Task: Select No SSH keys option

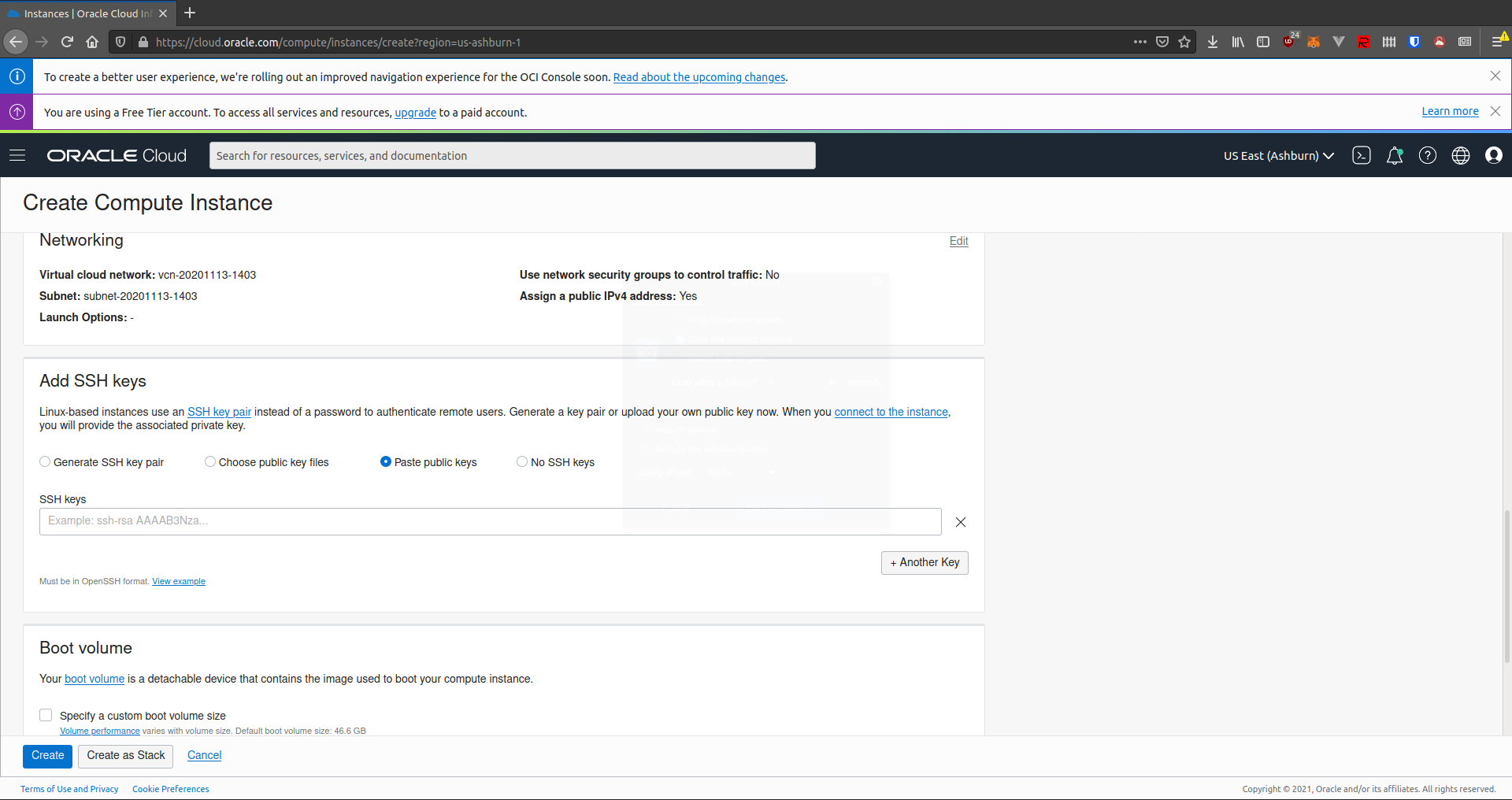Action: 522,462
